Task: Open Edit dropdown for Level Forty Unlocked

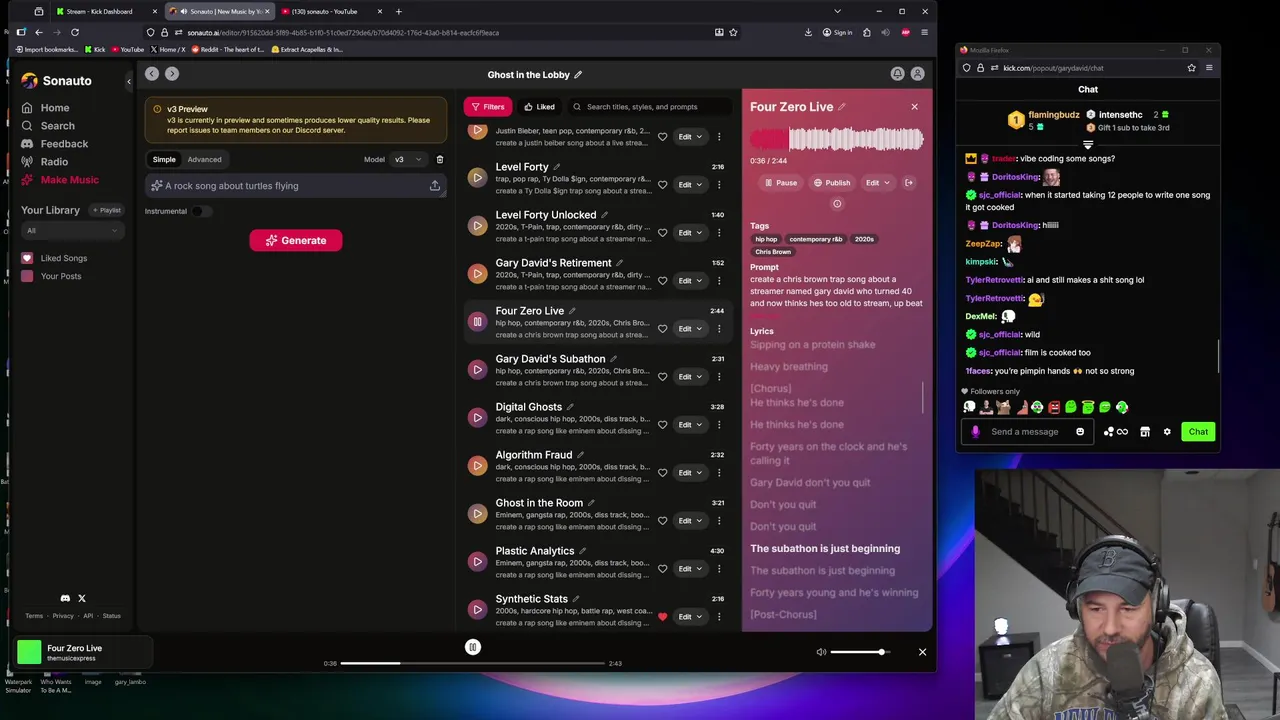Action: 689,233
